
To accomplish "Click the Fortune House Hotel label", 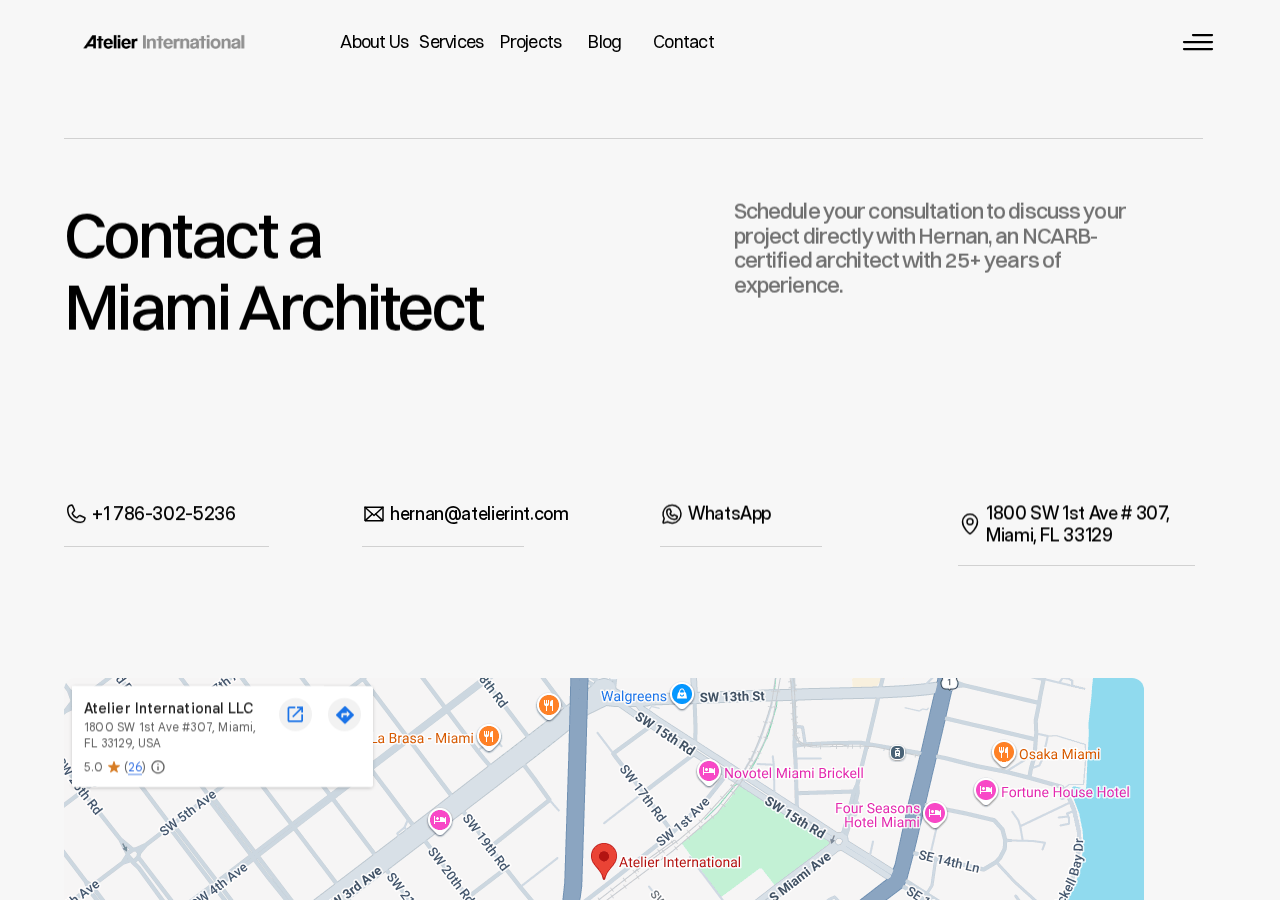I will (x=1065, y=792).
